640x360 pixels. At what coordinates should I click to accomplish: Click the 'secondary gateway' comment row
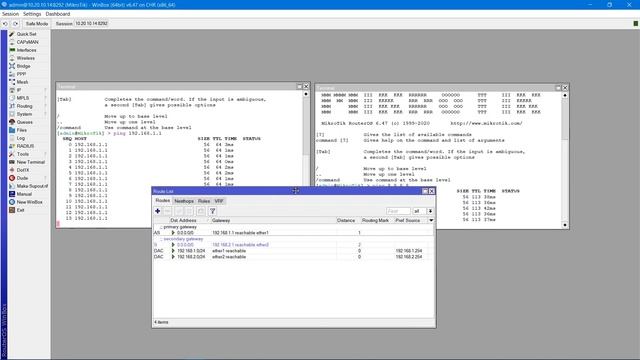pos(293,239)
